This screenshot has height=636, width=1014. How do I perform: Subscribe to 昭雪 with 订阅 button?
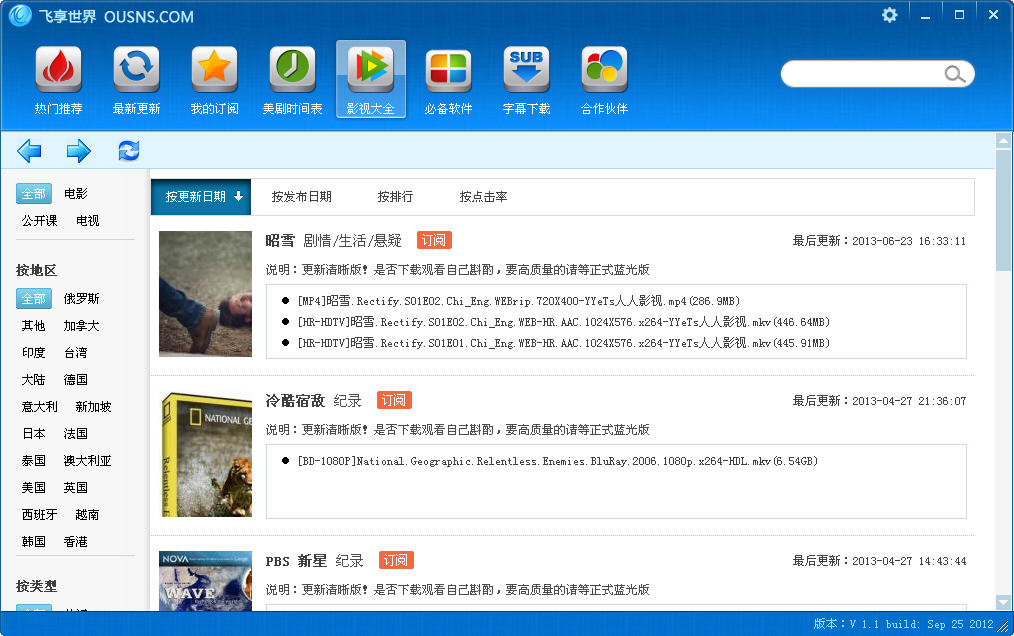[x=434, y=240]
